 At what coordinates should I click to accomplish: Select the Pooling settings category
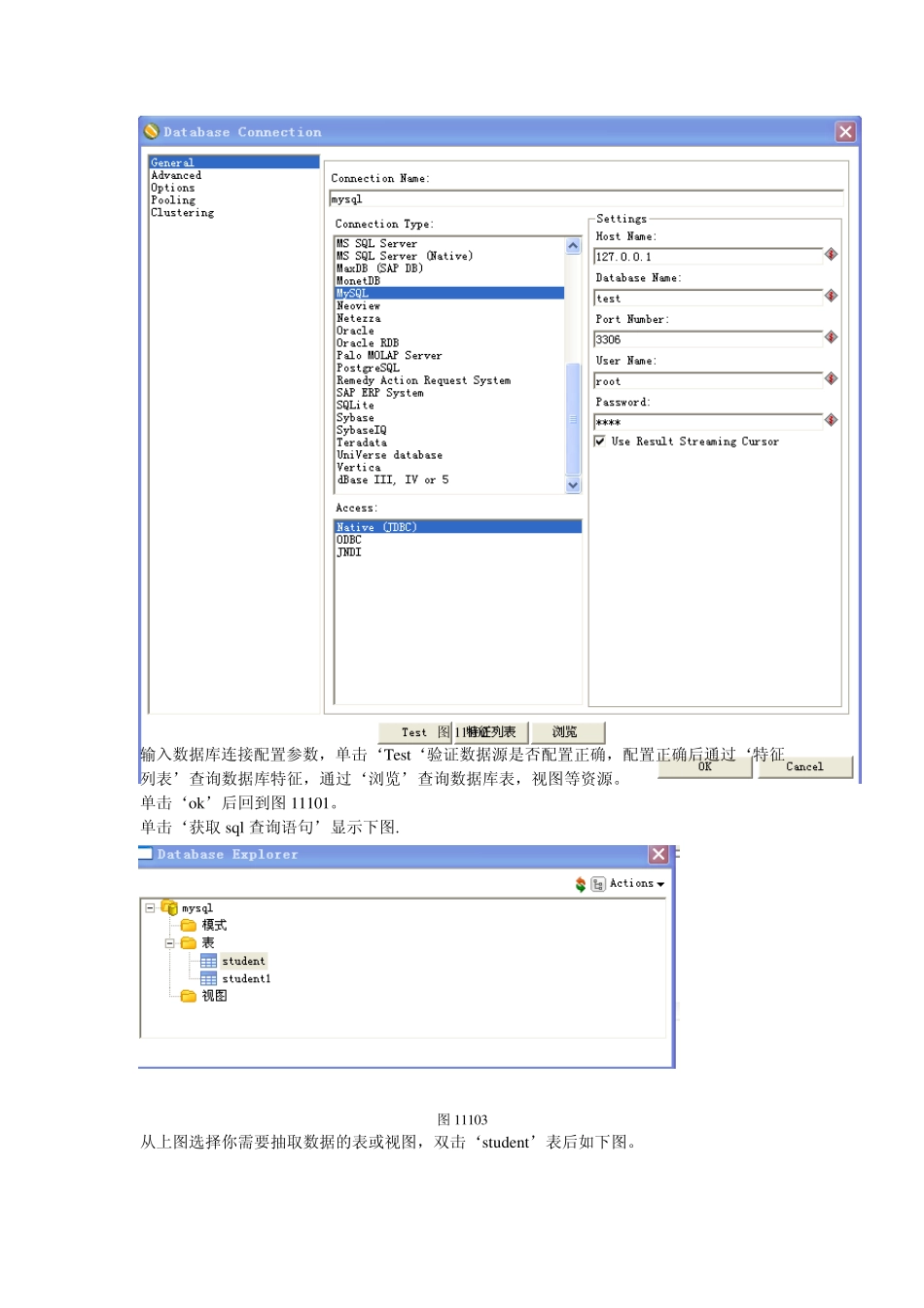172,200
